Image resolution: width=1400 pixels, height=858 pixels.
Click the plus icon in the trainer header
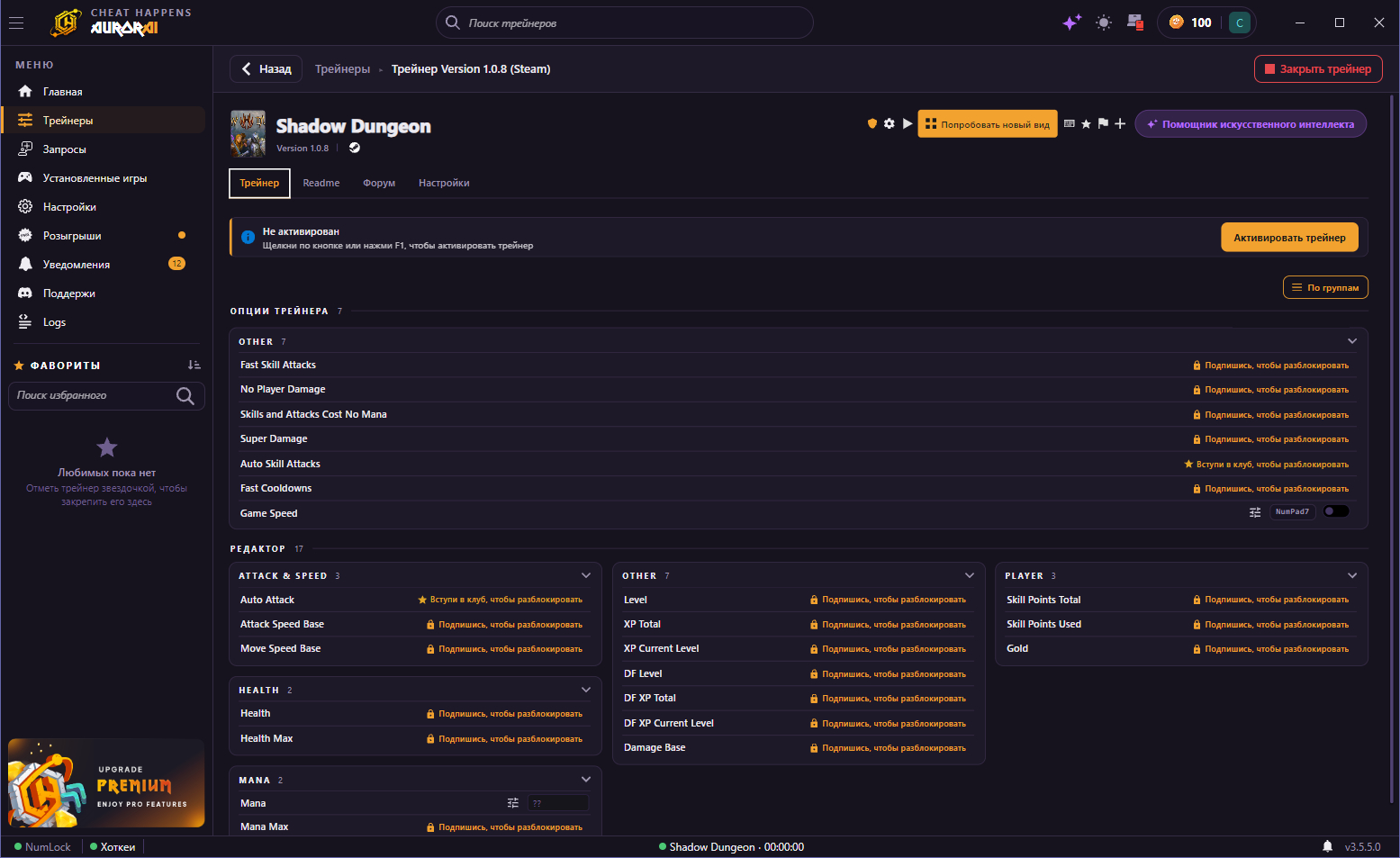pyautogui.click(x=1120, y=123)
